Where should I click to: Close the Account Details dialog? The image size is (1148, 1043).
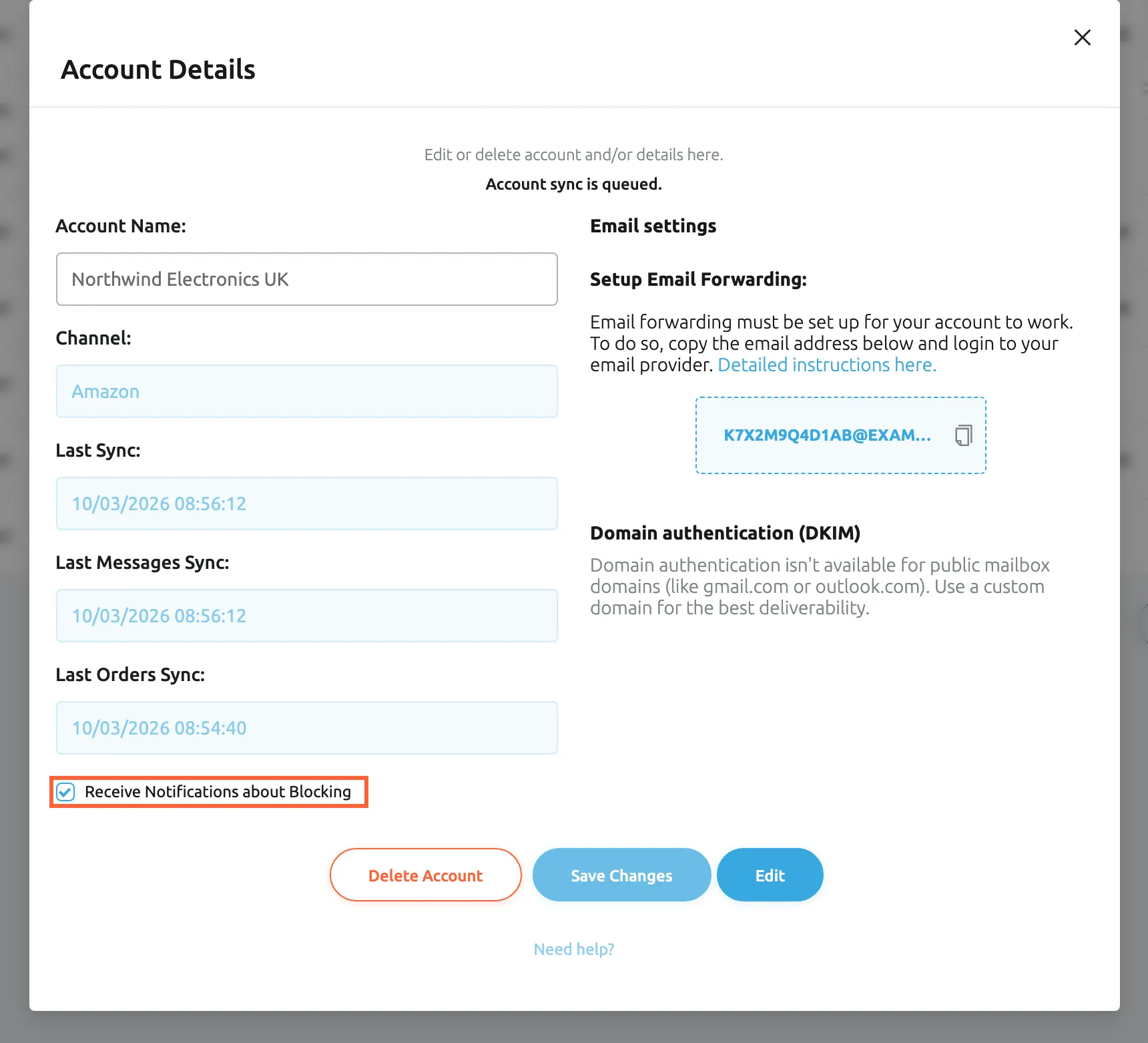1082,37
